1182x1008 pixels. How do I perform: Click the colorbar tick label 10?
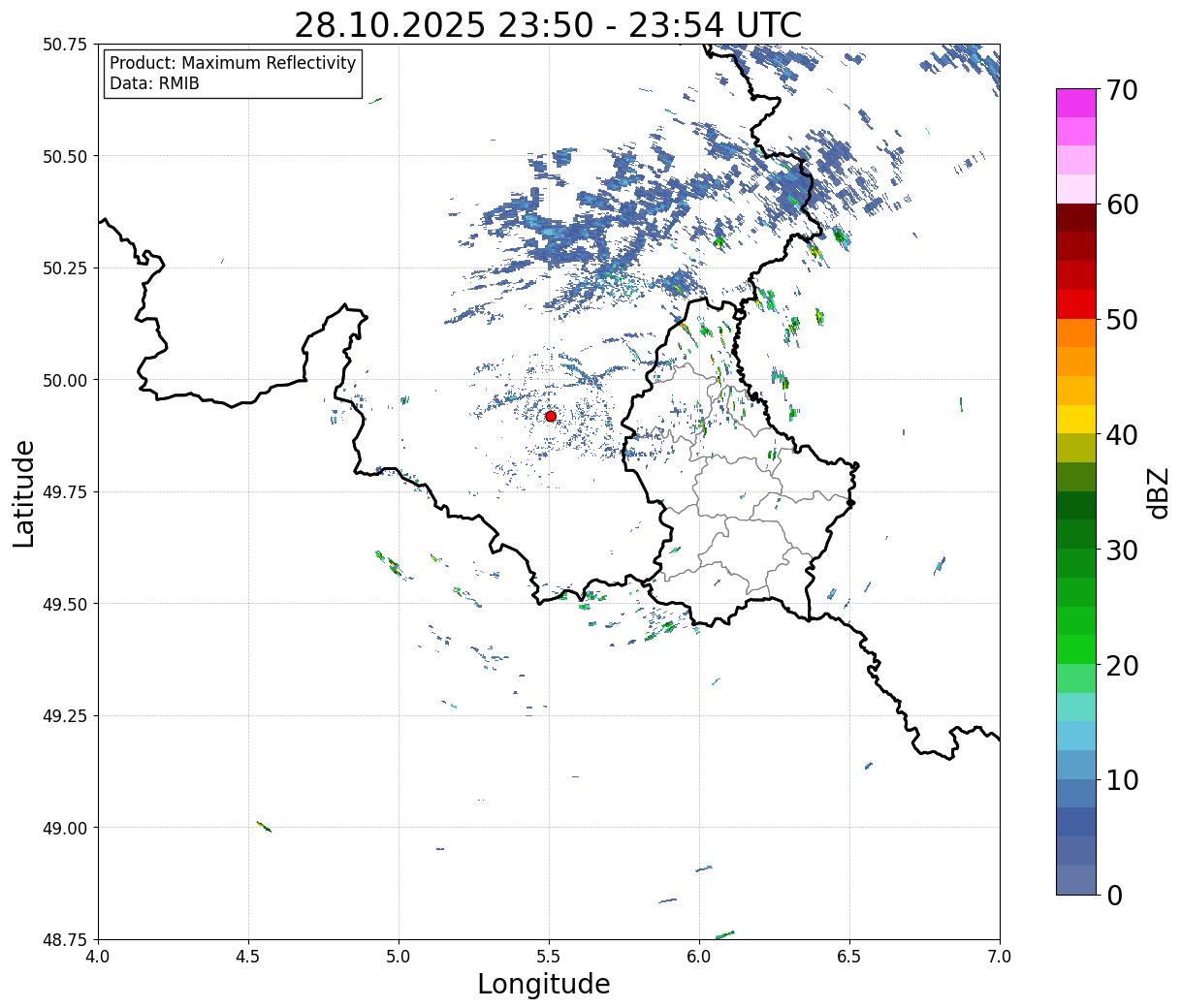(1122, 780)
